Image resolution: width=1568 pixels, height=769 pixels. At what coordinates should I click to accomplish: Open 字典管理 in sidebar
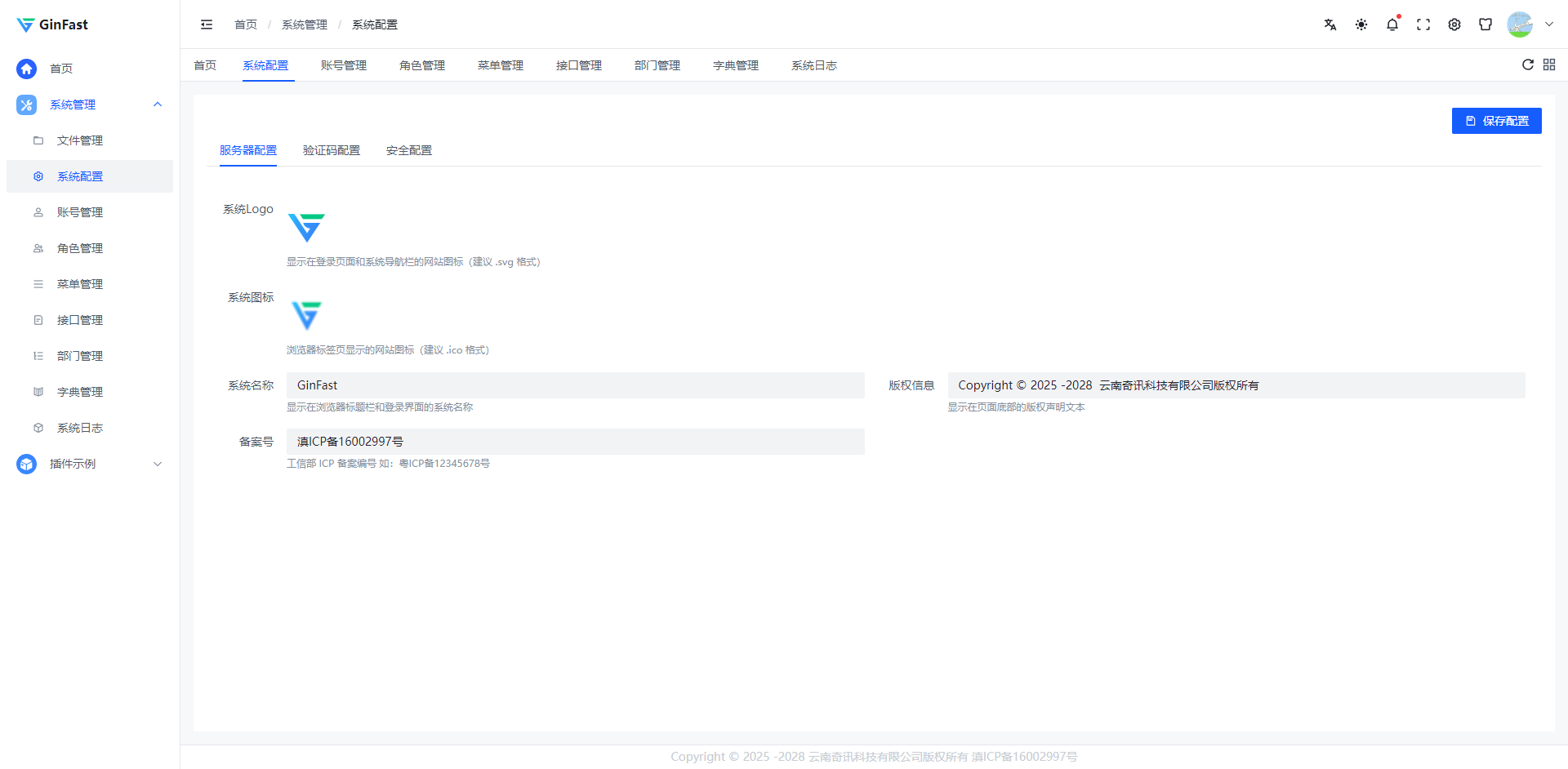(x=90, y=392)
